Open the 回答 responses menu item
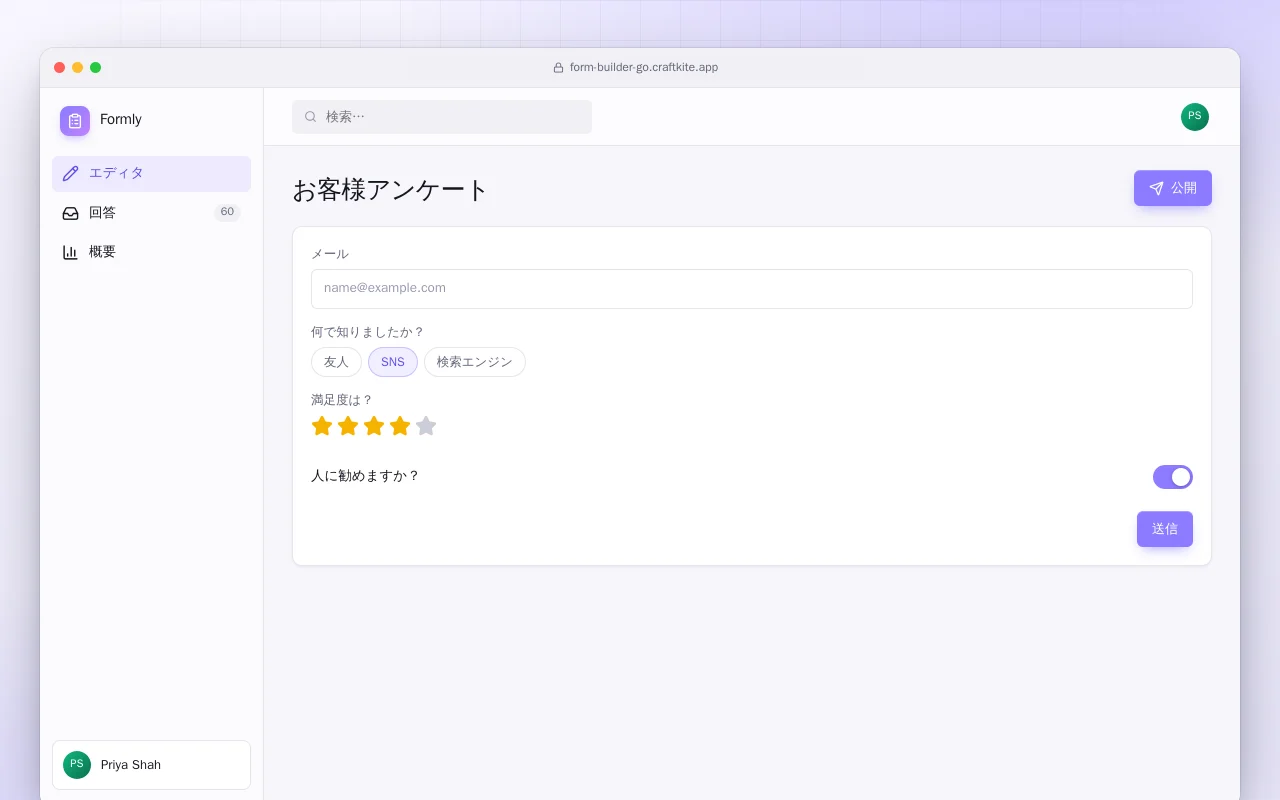 pos(151,213)
